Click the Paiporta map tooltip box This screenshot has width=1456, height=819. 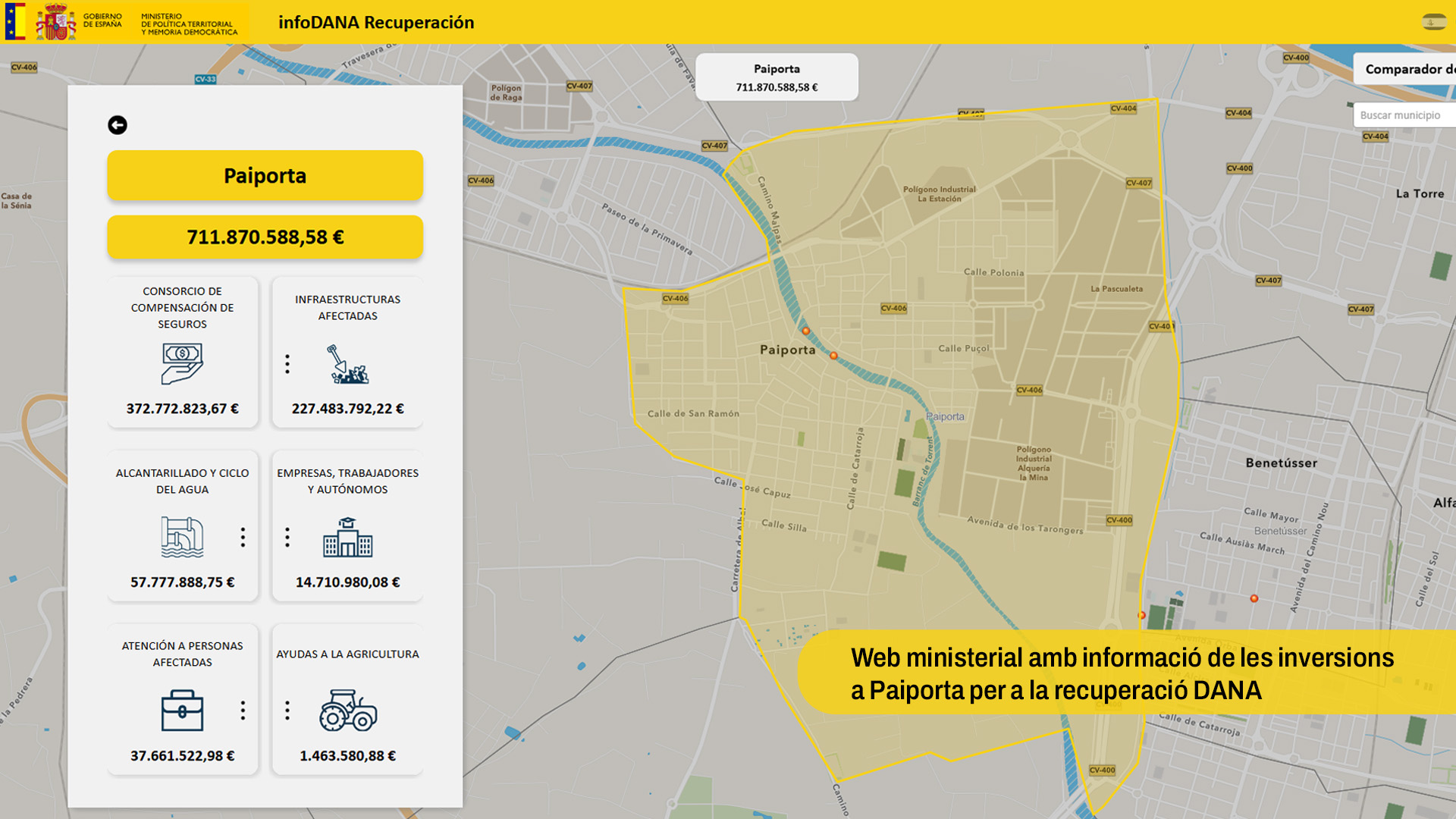[x=777, y=77]
